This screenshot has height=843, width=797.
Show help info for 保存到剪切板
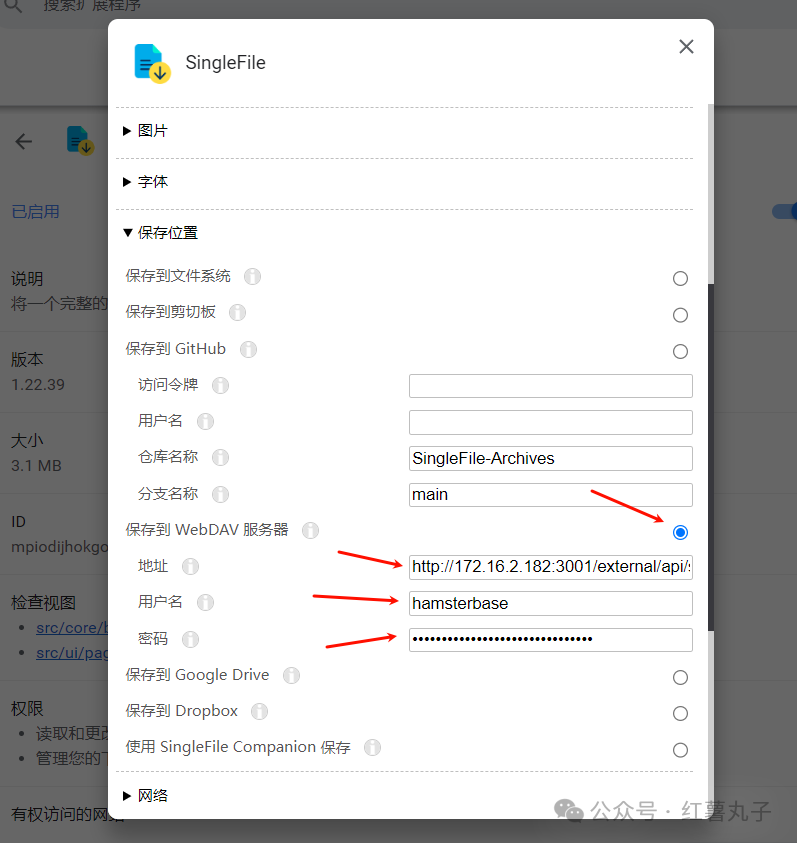[x=237, y=312]
